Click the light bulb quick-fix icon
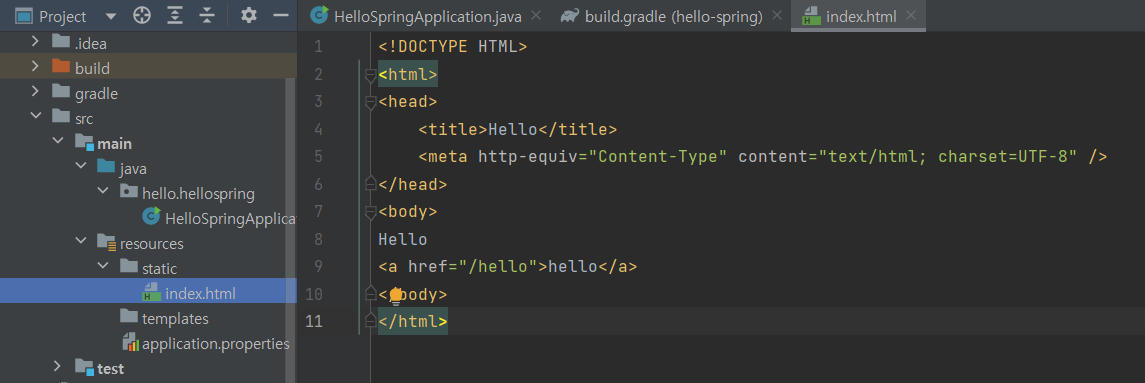 (x=396, y=295)
